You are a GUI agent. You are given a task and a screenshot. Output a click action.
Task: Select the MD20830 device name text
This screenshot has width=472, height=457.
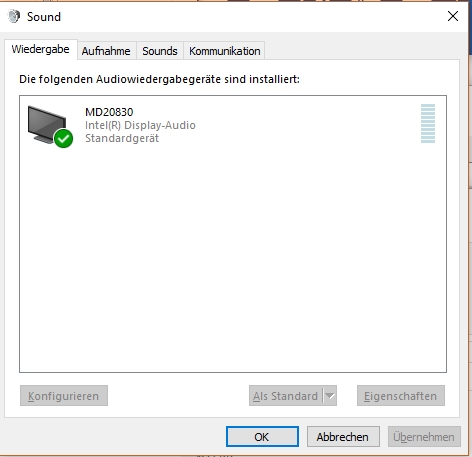(109, 112)
